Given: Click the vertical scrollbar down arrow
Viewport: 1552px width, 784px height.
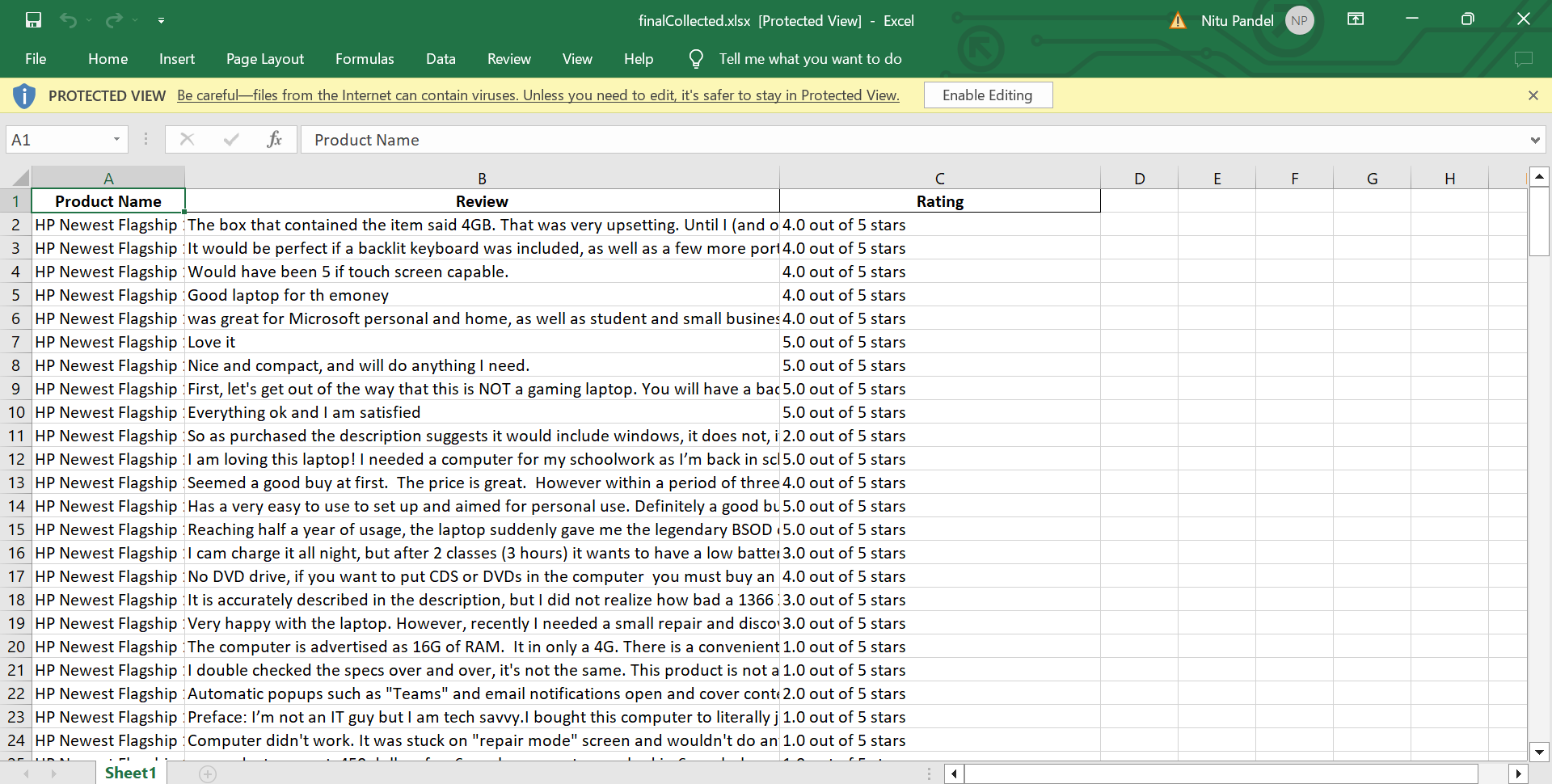Looking at the screenshot, I should tap(1539, 752).
